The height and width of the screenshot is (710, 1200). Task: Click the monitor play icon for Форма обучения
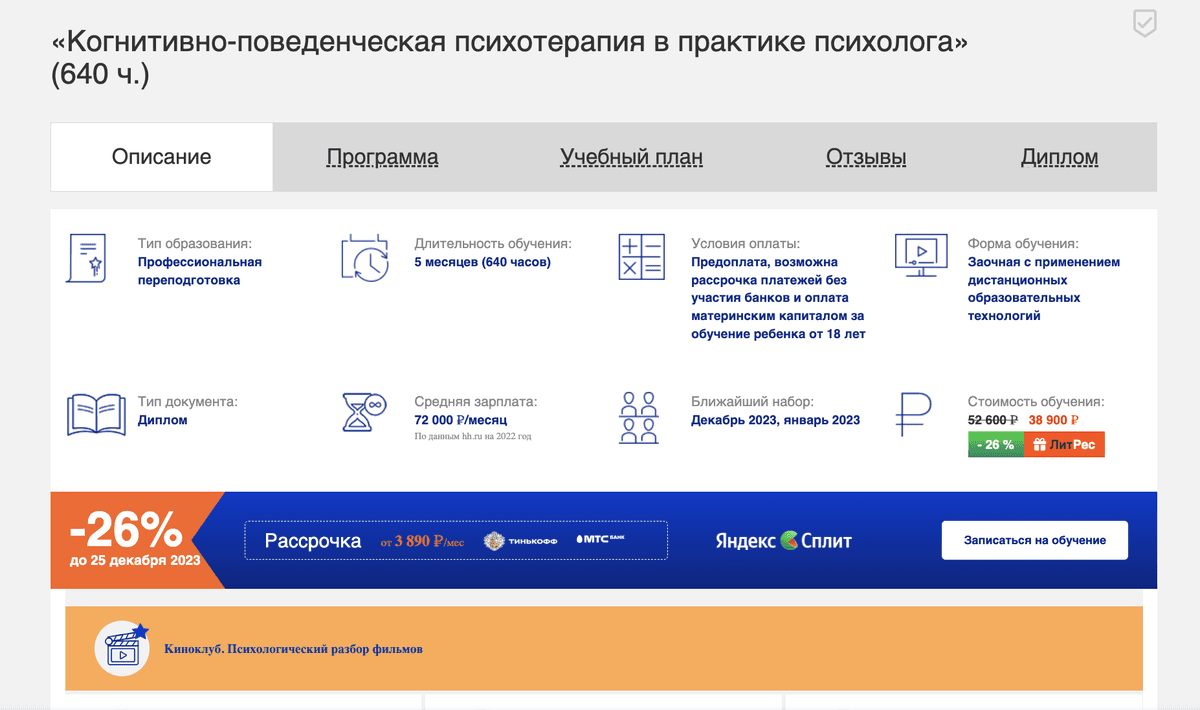coord(919,256)
